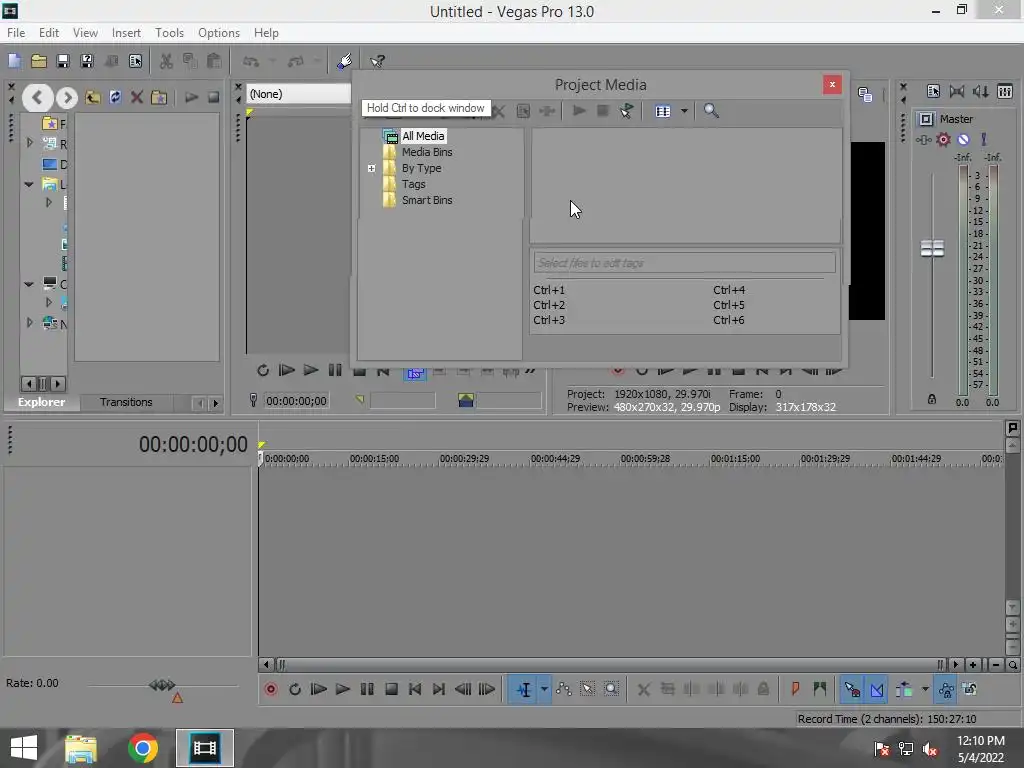The image size is (1024, 768).
Task: Select Smart Bins in Project Media tree
Action: [x=427, y=200]
